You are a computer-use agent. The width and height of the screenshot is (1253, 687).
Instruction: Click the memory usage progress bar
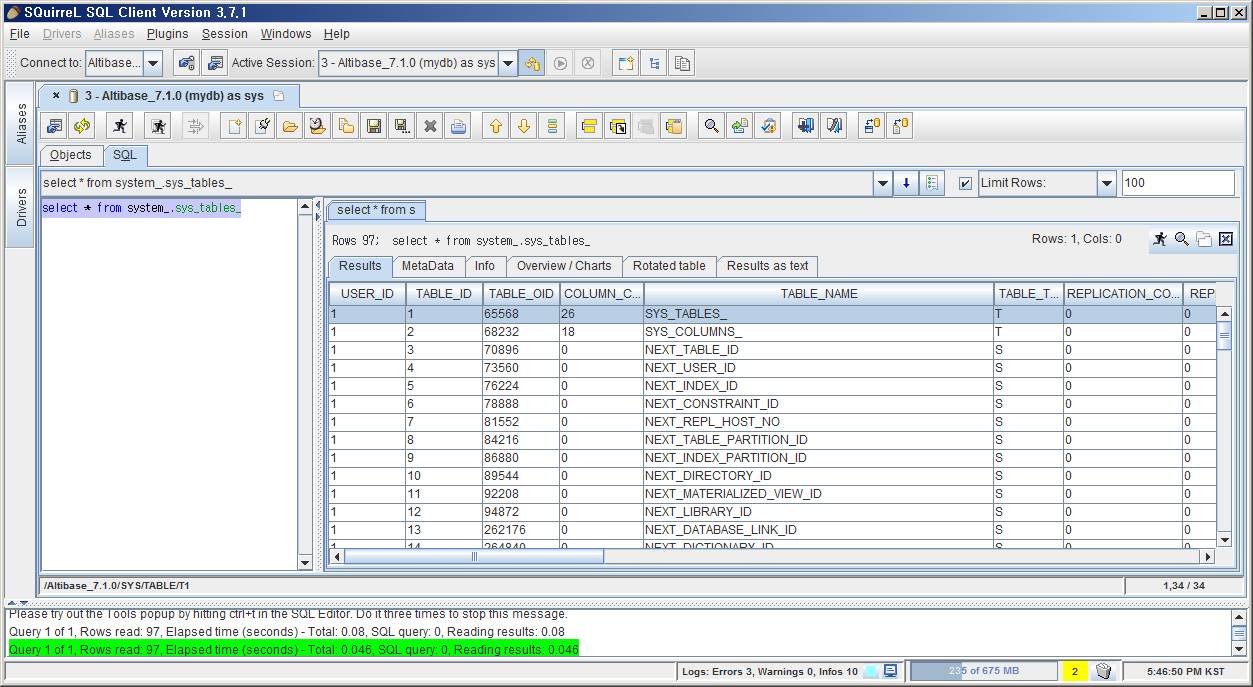click(x=983, y=671)
